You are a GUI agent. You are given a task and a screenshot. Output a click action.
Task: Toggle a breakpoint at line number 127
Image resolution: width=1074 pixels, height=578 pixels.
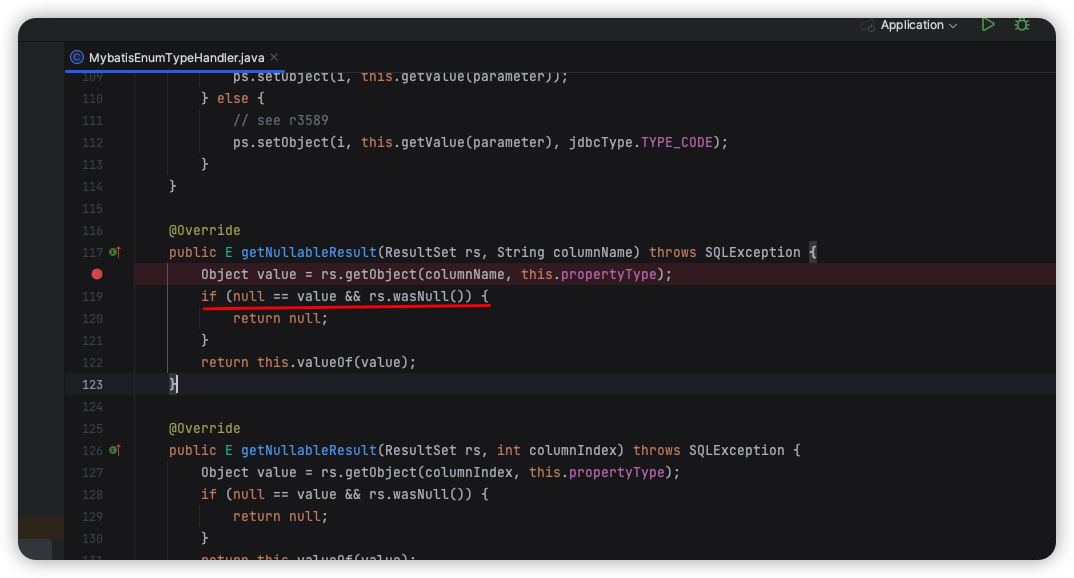pyautogui.click(x=93, y=472)
